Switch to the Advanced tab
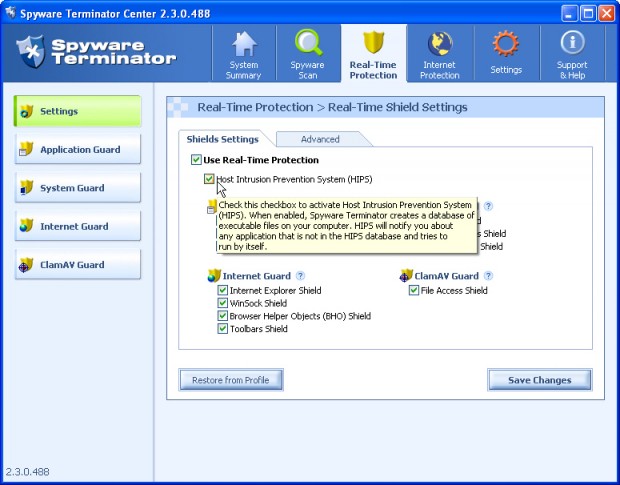Viewport: 620px width, 485px height. [320, 139]
